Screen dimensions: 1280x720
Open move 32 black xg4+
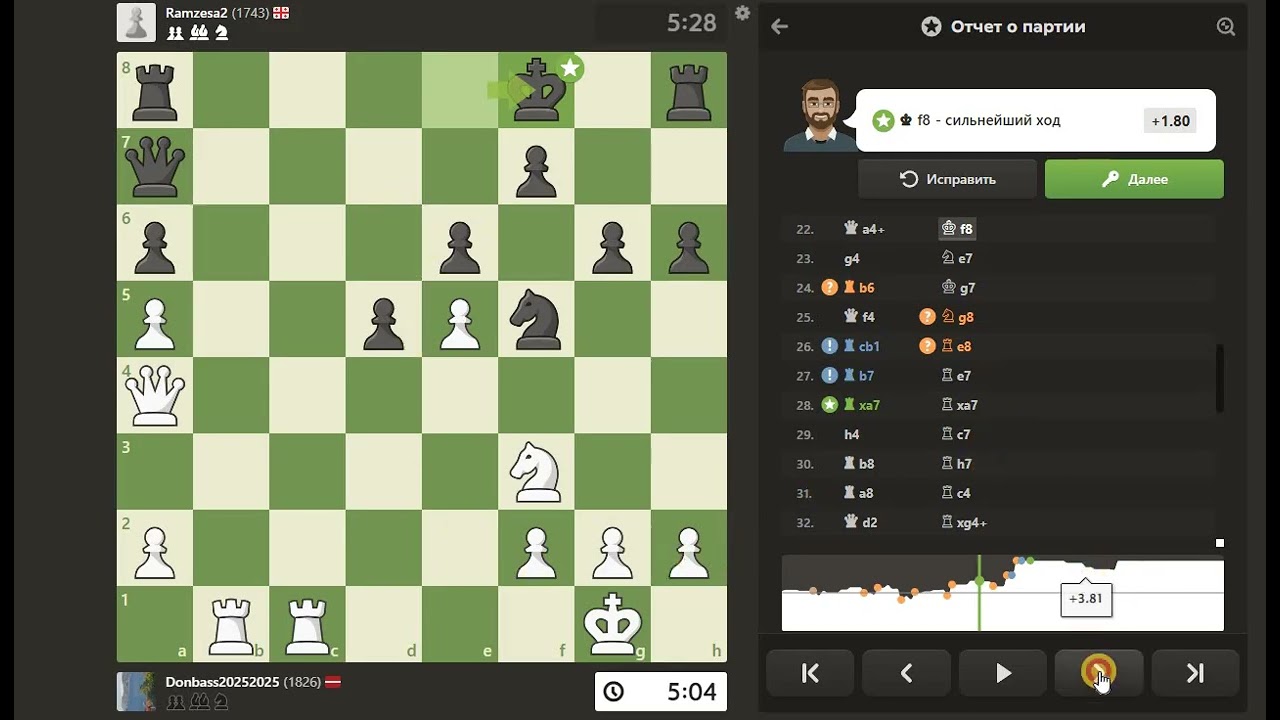tap(964, 523)
